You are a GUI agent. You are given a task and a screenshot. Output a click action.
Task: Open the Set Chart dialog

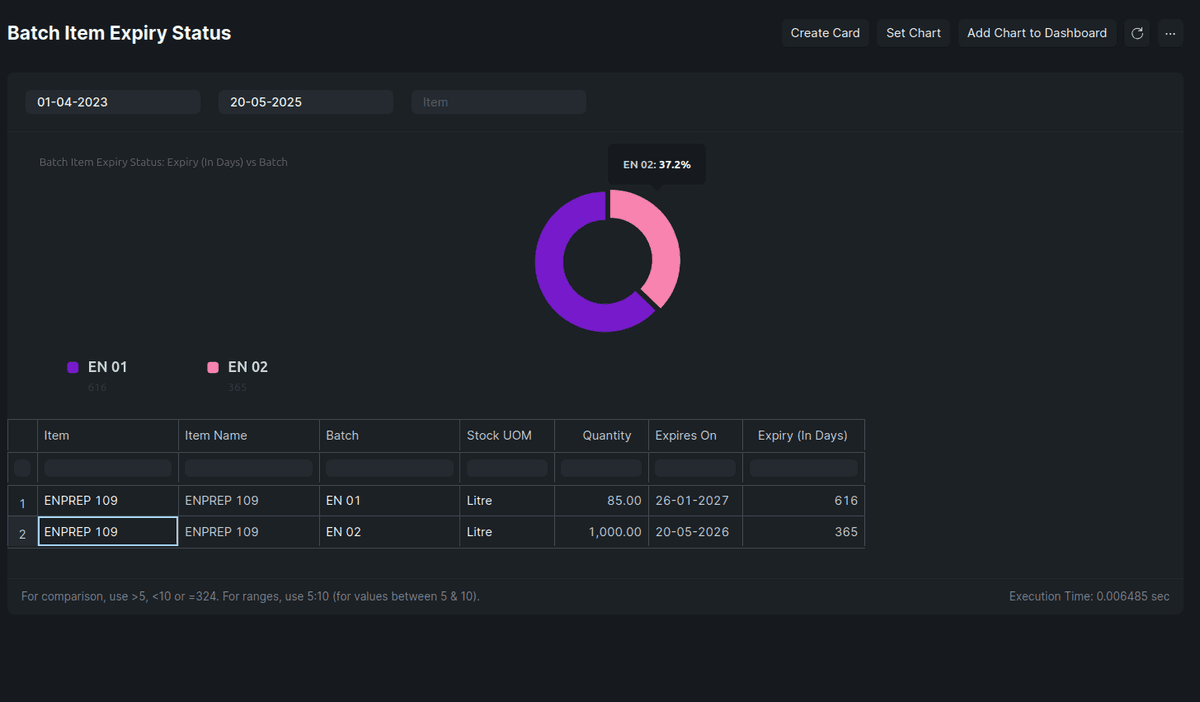913,33
